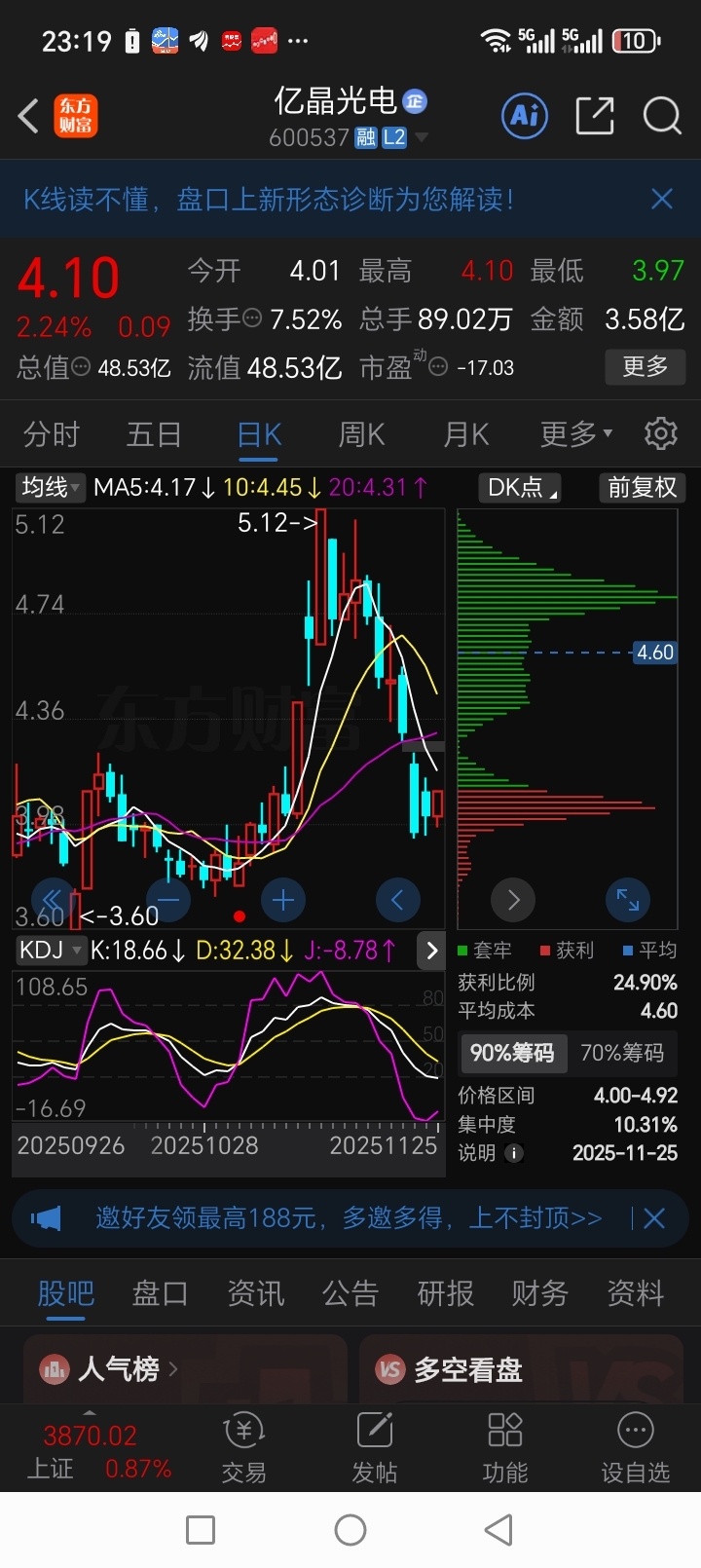The image size is (701, 1568).
Task: Open the 财务 tab
Action: tap(540, 1293)
